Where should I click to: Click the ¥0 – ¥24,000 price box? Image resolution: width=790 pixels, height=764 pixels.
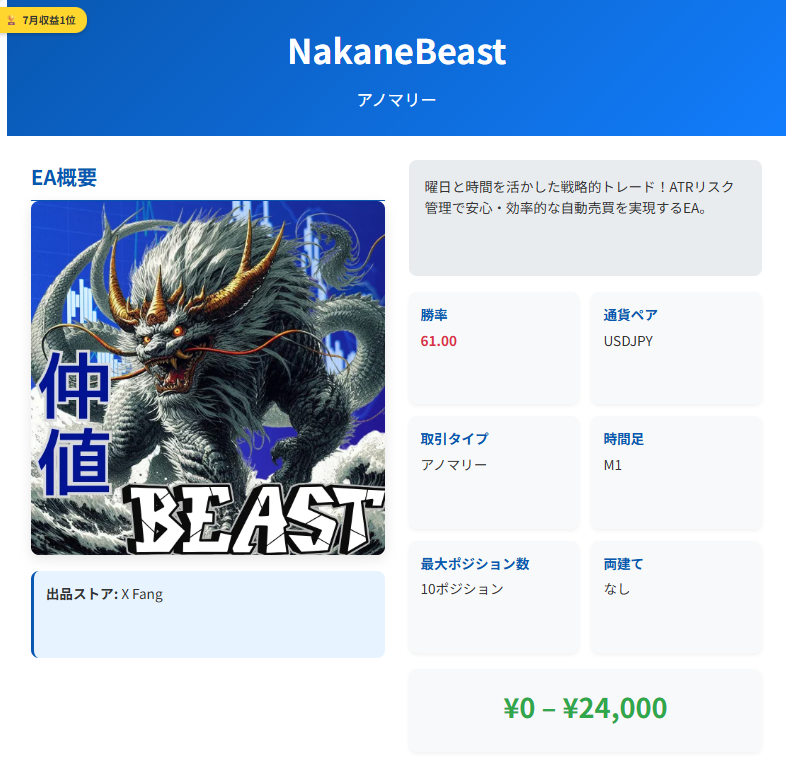coord(585,711)
